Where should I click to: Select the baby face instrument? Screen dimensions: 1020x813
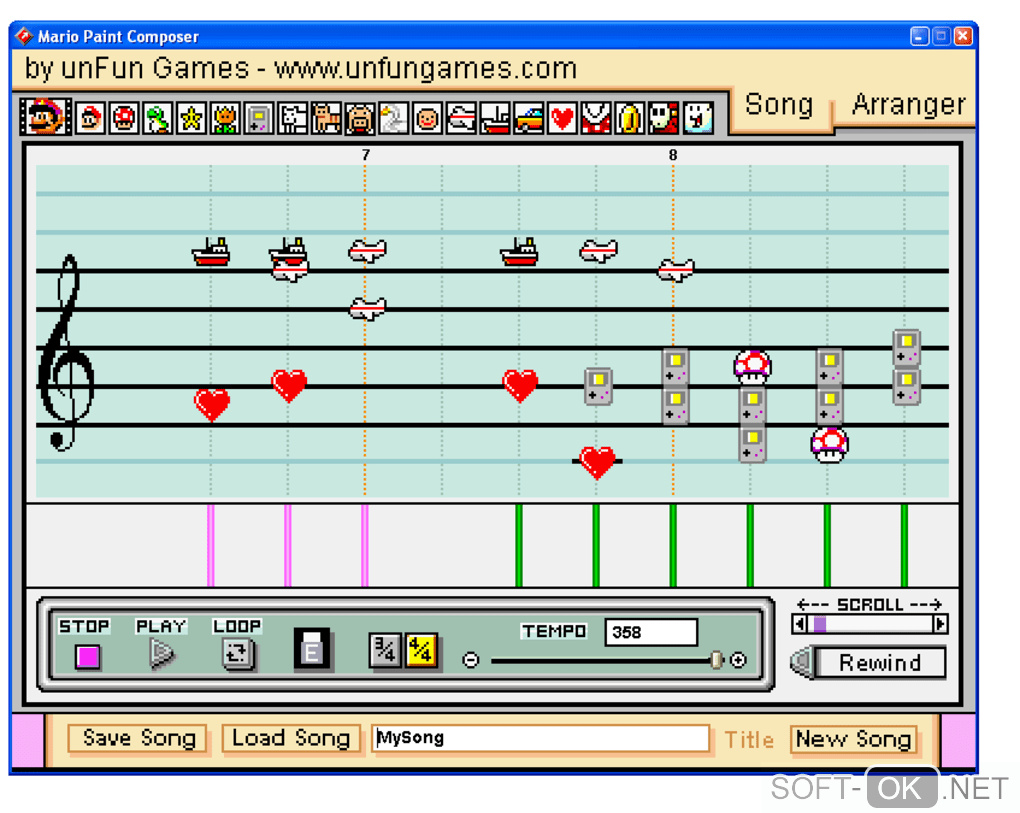click(427, 118)
